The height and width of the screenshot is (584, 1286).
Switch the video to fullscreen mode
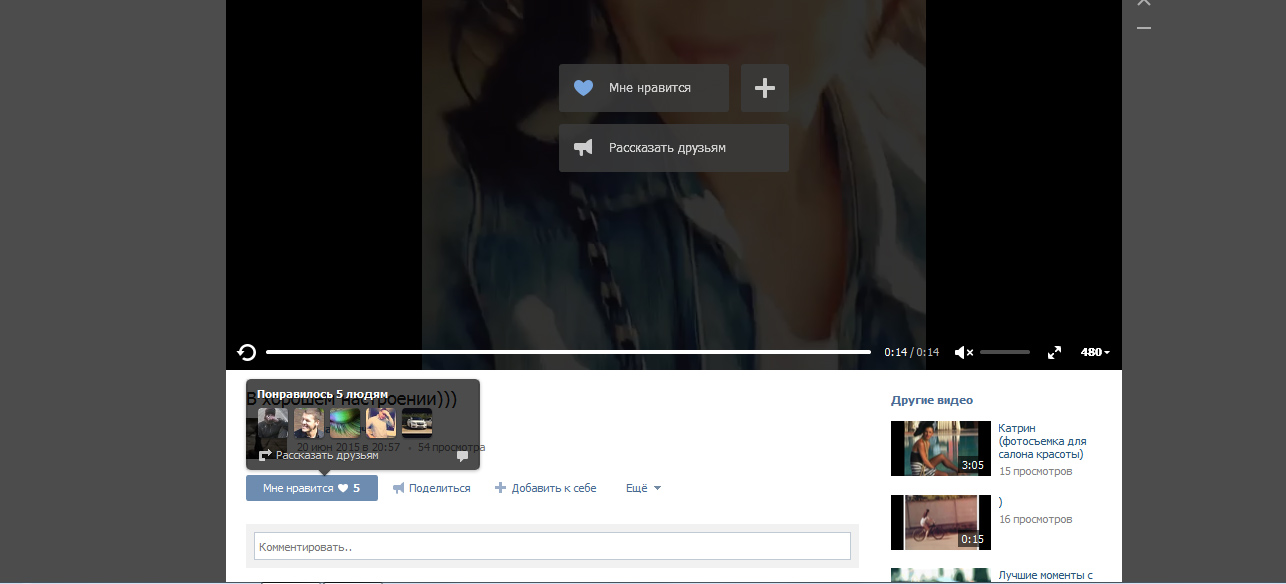(1054, 352)
